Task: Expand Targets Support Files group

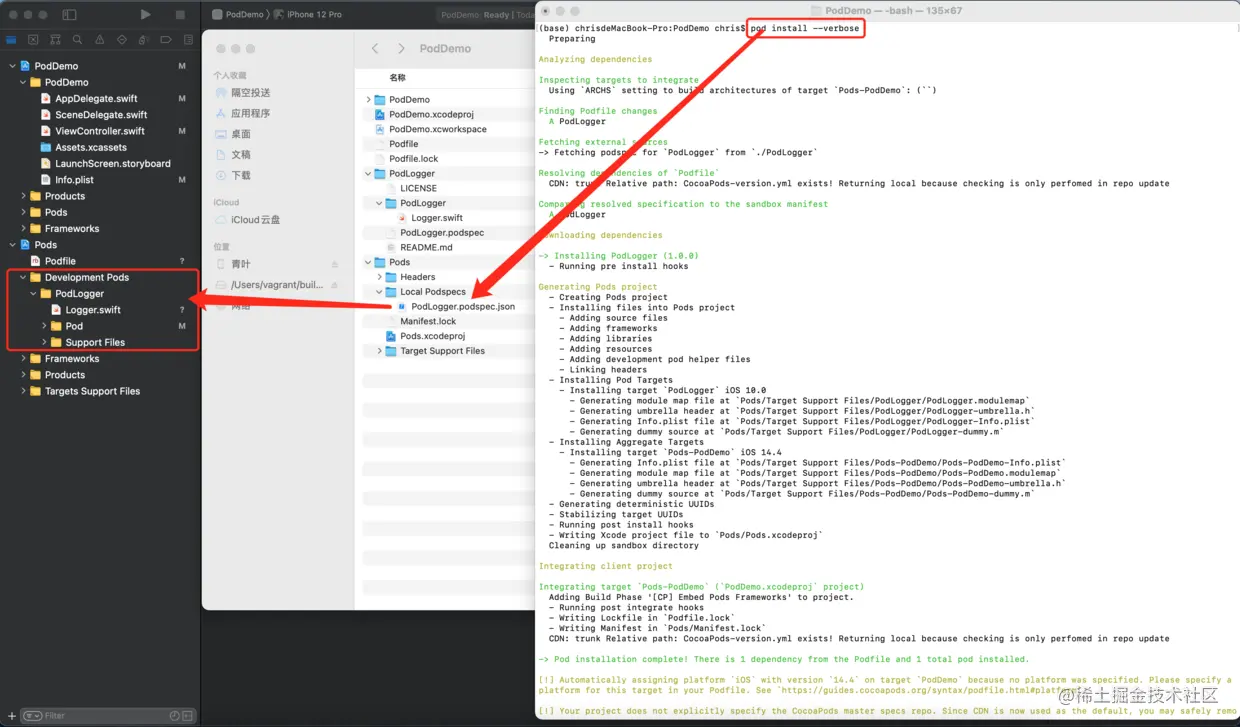Action: point(23,391)
